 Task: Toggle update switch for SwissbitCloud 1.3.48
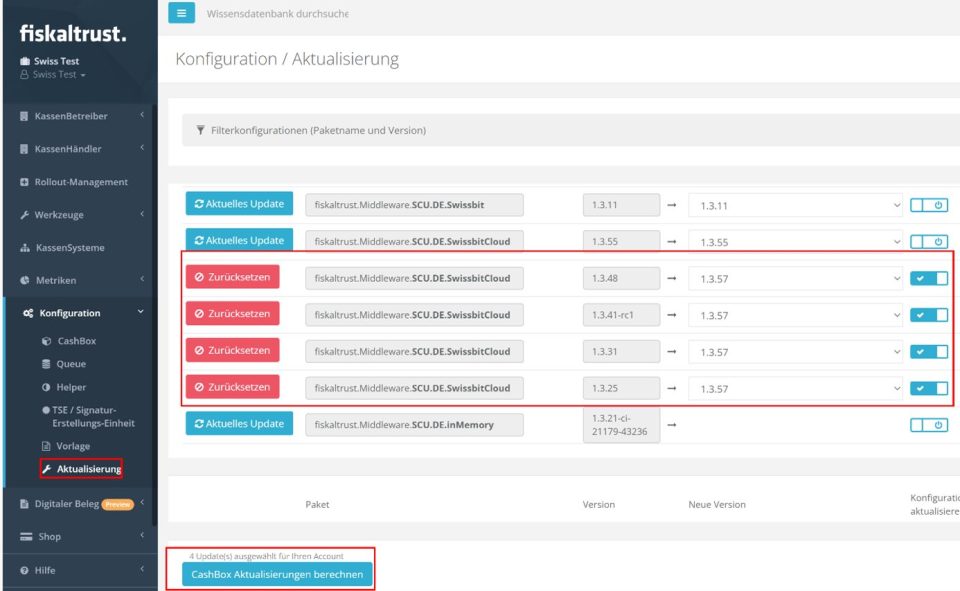[928, 278]
